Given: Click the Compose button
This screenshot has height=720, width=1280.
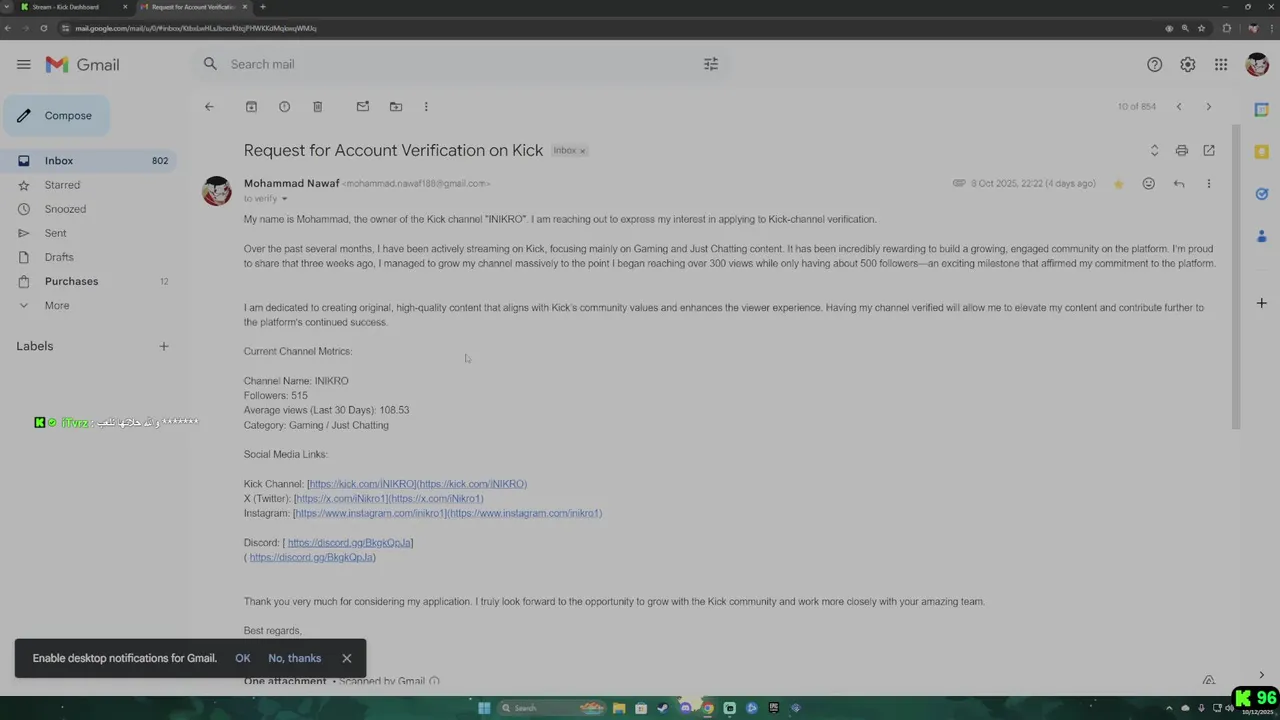Looking at the screenshot, I should coord(56,116).
